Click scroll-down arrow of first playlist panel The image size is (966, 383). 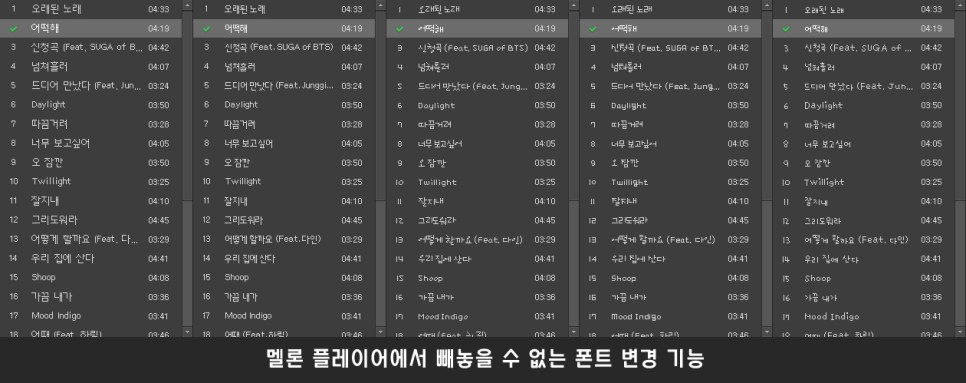[x=188, y=331]
